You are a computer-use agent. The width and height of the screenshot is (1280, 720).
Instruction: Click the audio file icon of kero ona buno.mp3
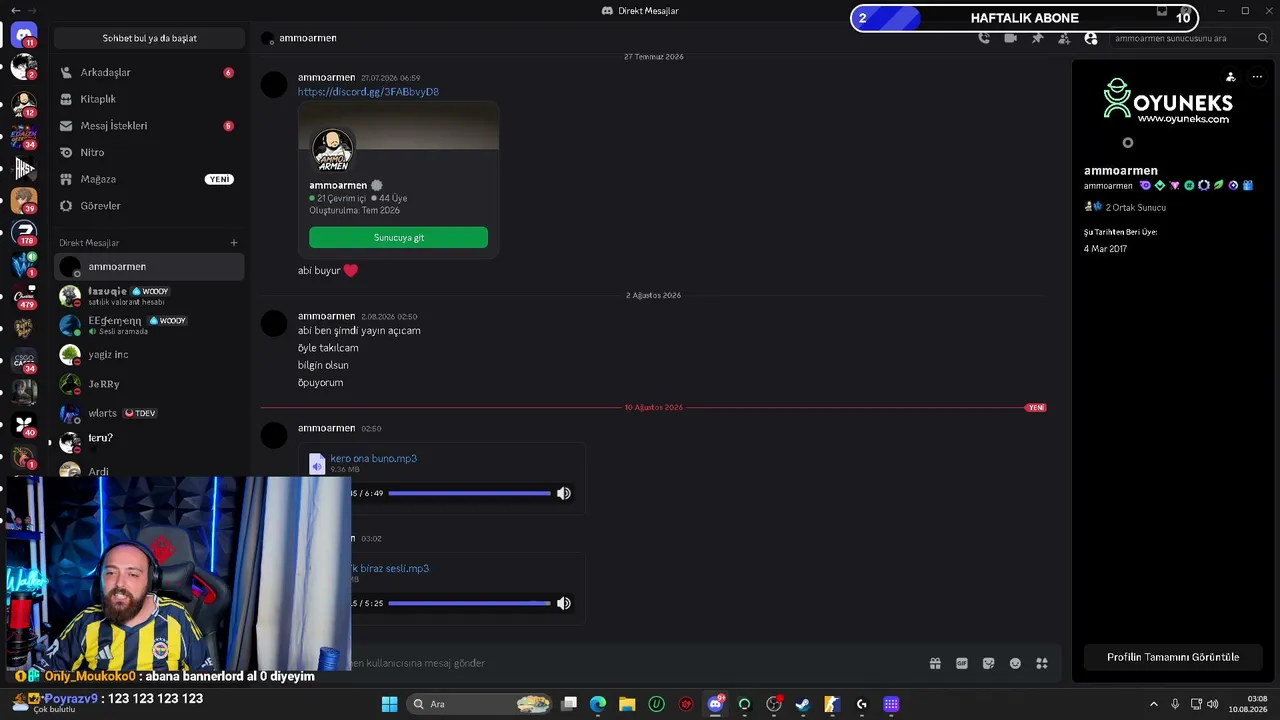tap(317, 464)
